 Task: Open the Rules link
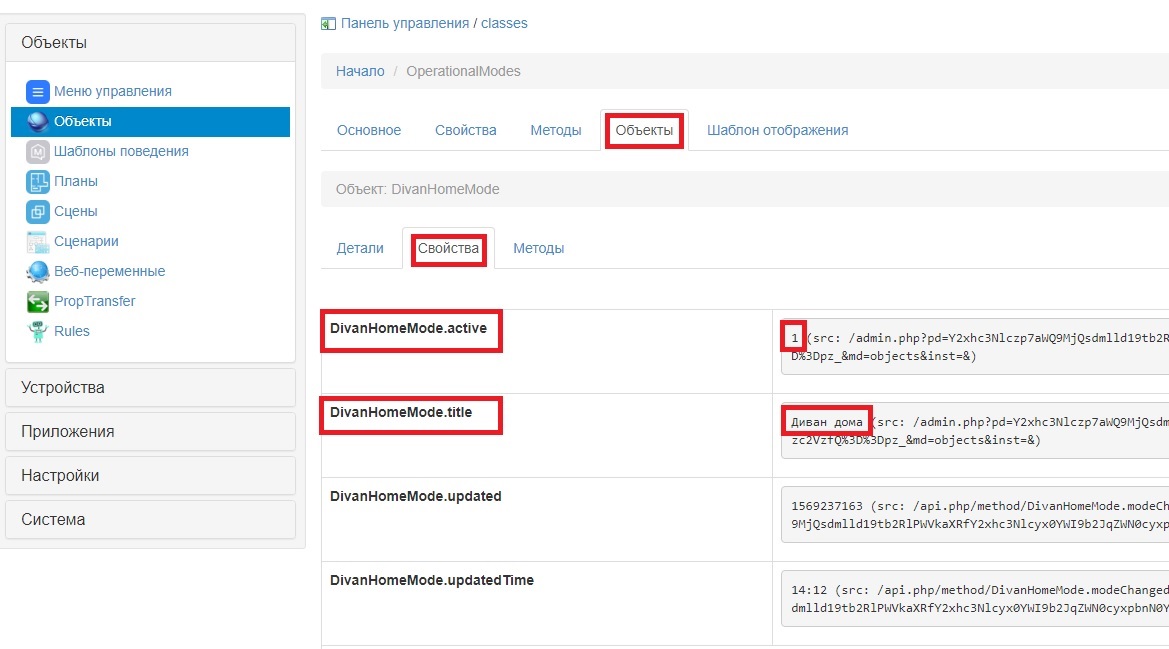72,331
